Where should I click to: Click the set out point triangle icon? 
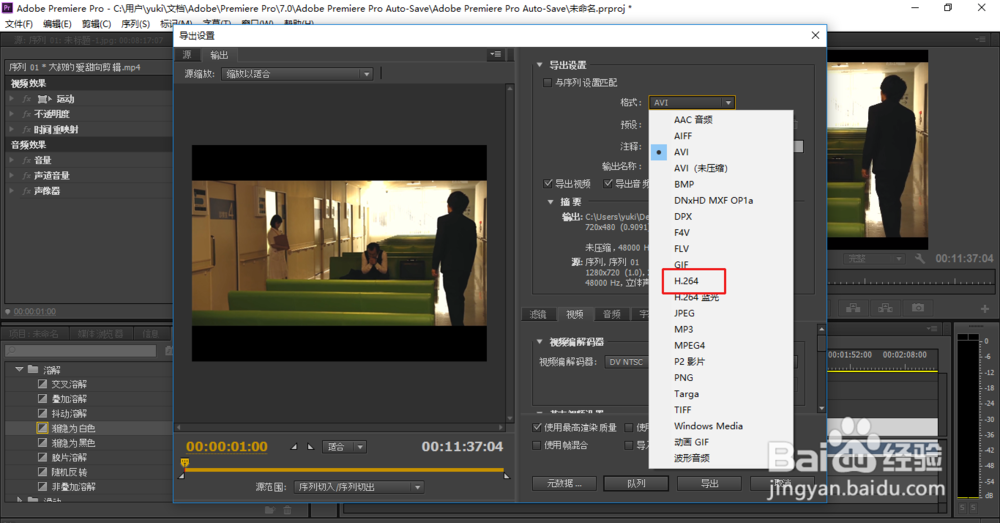coord(311,446)
